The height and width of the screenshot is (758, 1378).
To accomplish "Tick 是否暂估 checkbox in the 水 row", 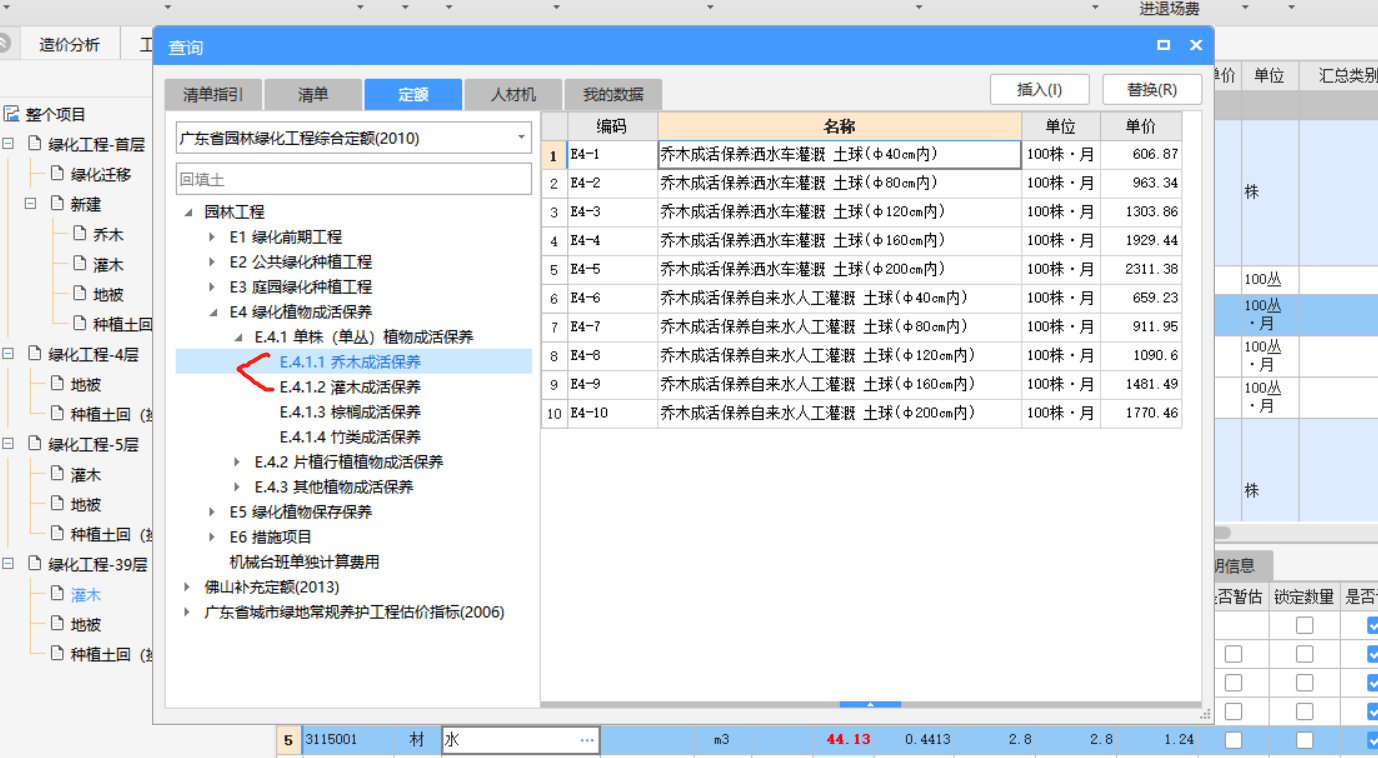I will tap(1233, 740).
